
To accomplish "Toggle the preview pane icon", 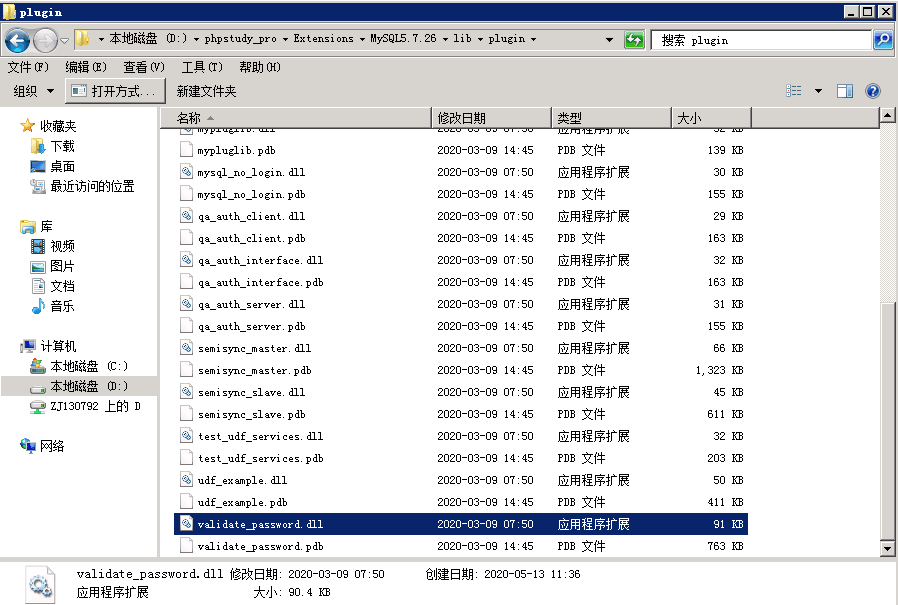I will [845, 91].
